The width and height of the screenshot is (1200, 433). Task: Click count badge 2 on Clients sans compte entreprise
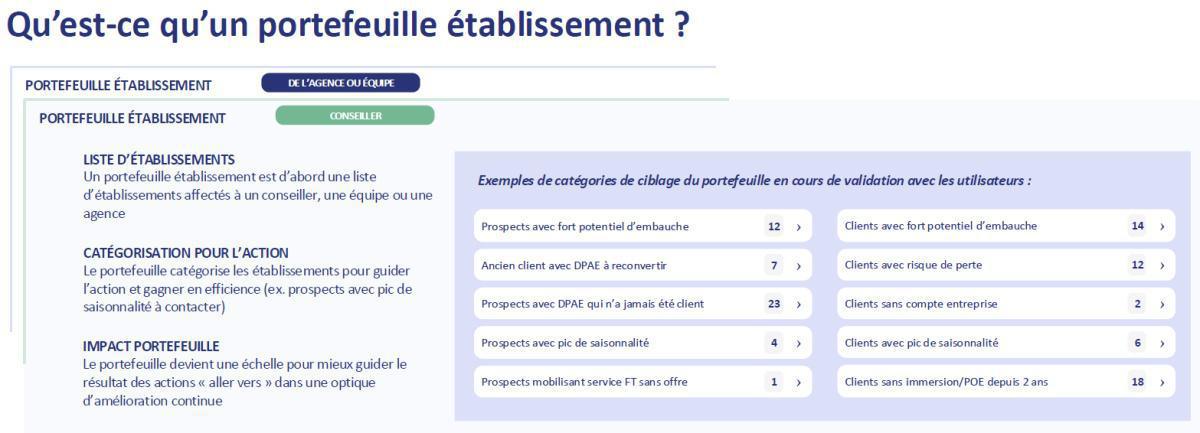[x=1137, y=304]
